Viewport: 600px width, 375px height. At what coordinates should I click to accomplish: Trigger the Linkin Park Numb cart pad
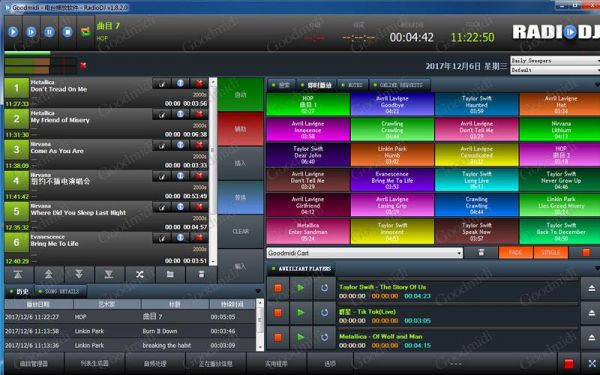pyautogui.click(x=392, y=155)
